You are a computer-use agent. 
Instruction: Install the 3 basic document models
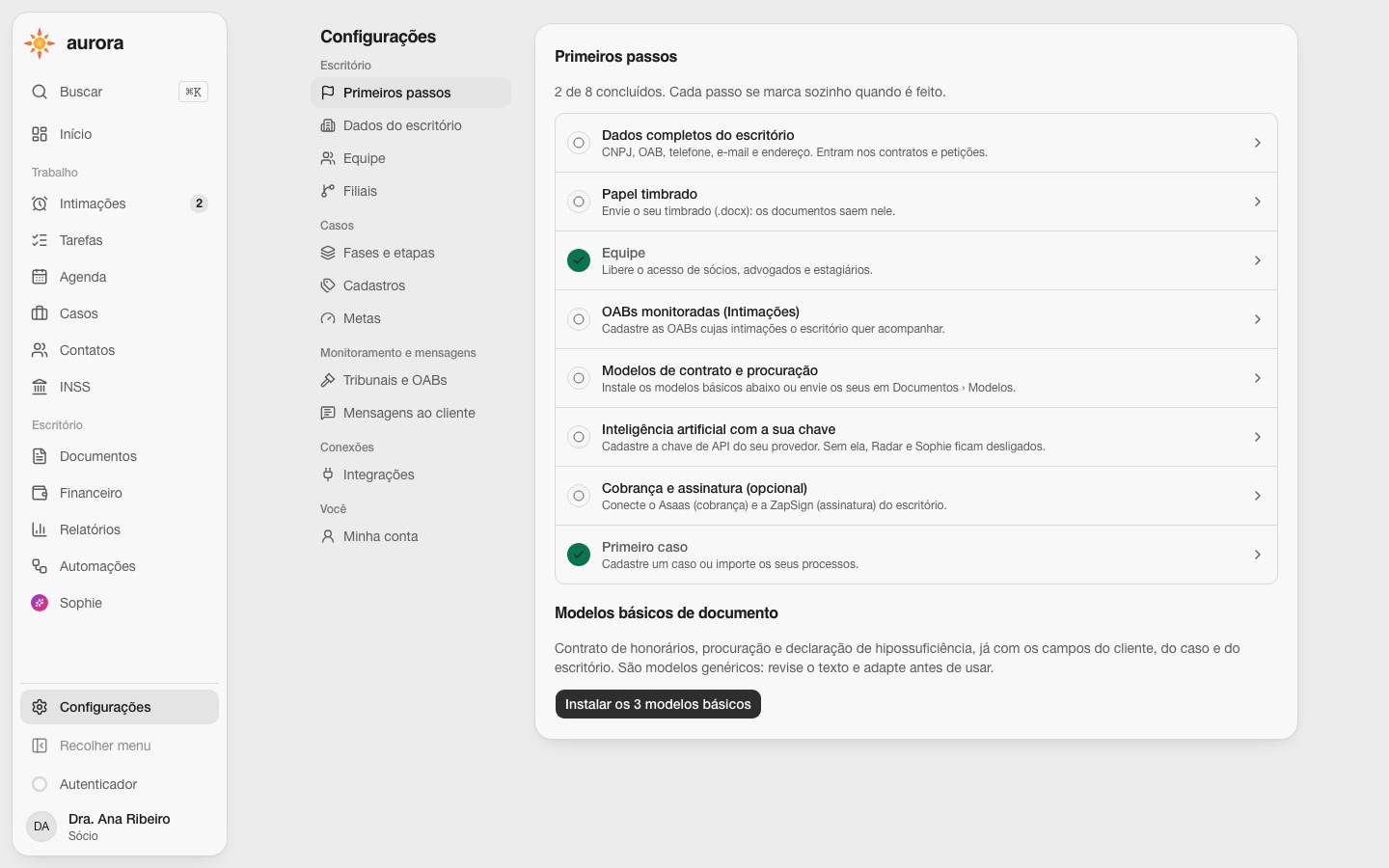658,704
